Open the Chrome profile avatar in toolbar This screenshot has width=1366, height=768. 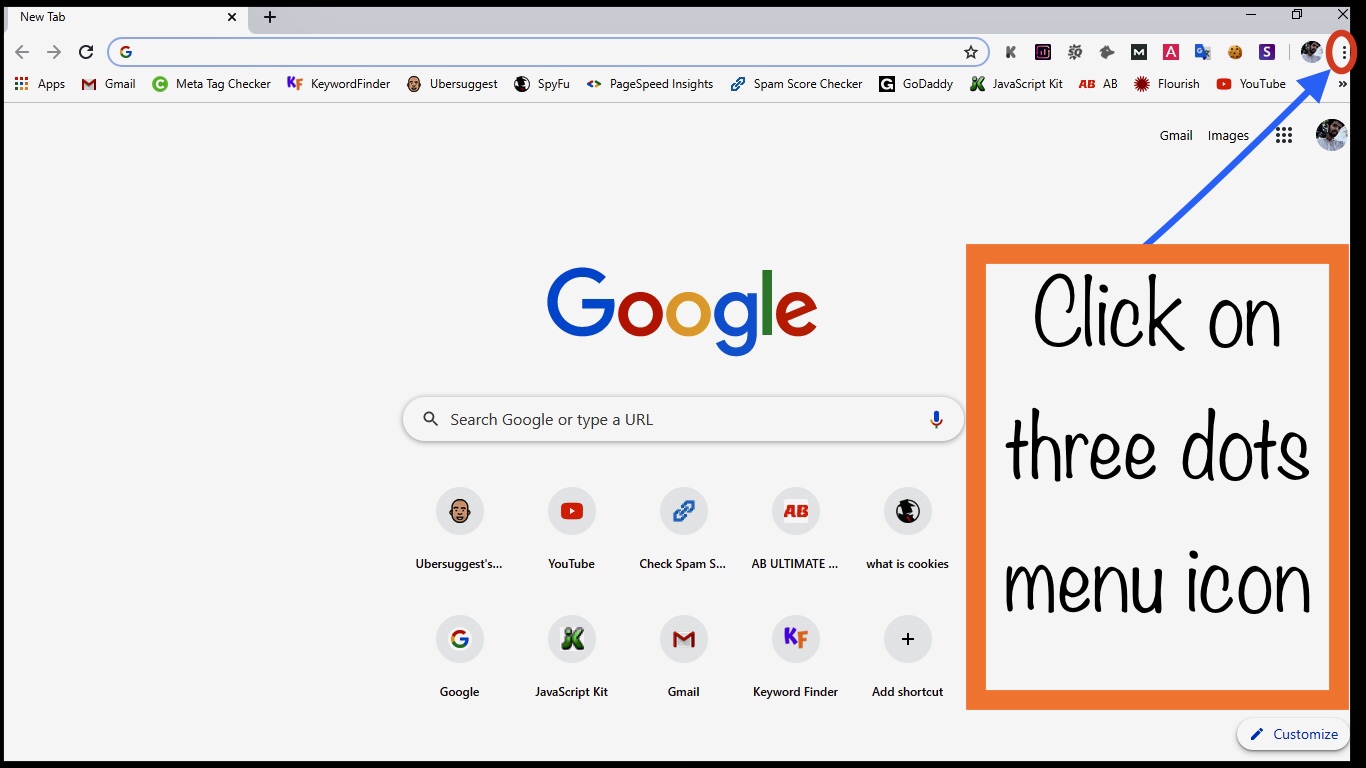pyautogui.click(x=1312, y=52)
